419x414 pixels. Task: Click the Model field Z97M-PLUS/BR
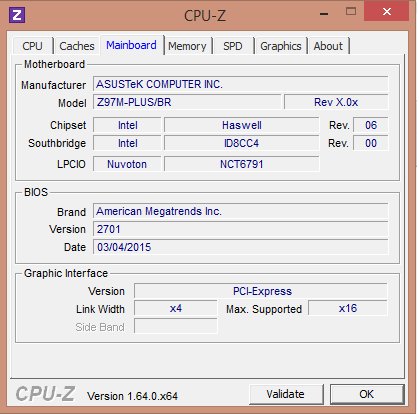(x=187, y=102)
